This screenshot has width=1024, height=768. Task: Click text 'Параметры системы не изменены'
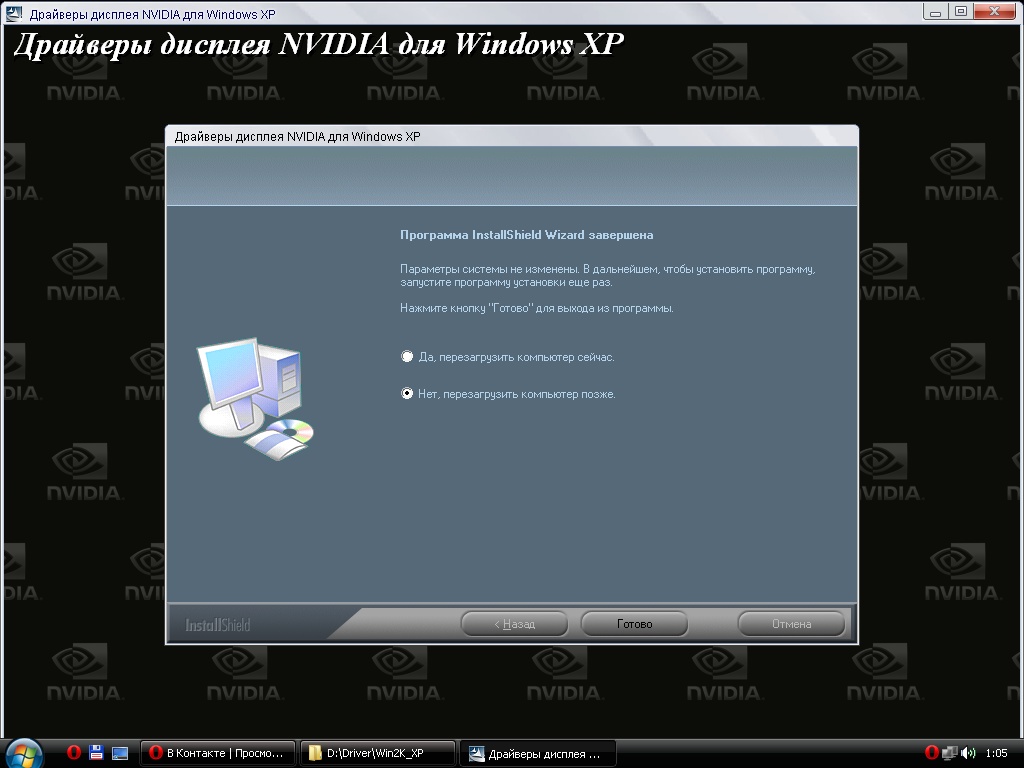(489, 269)
